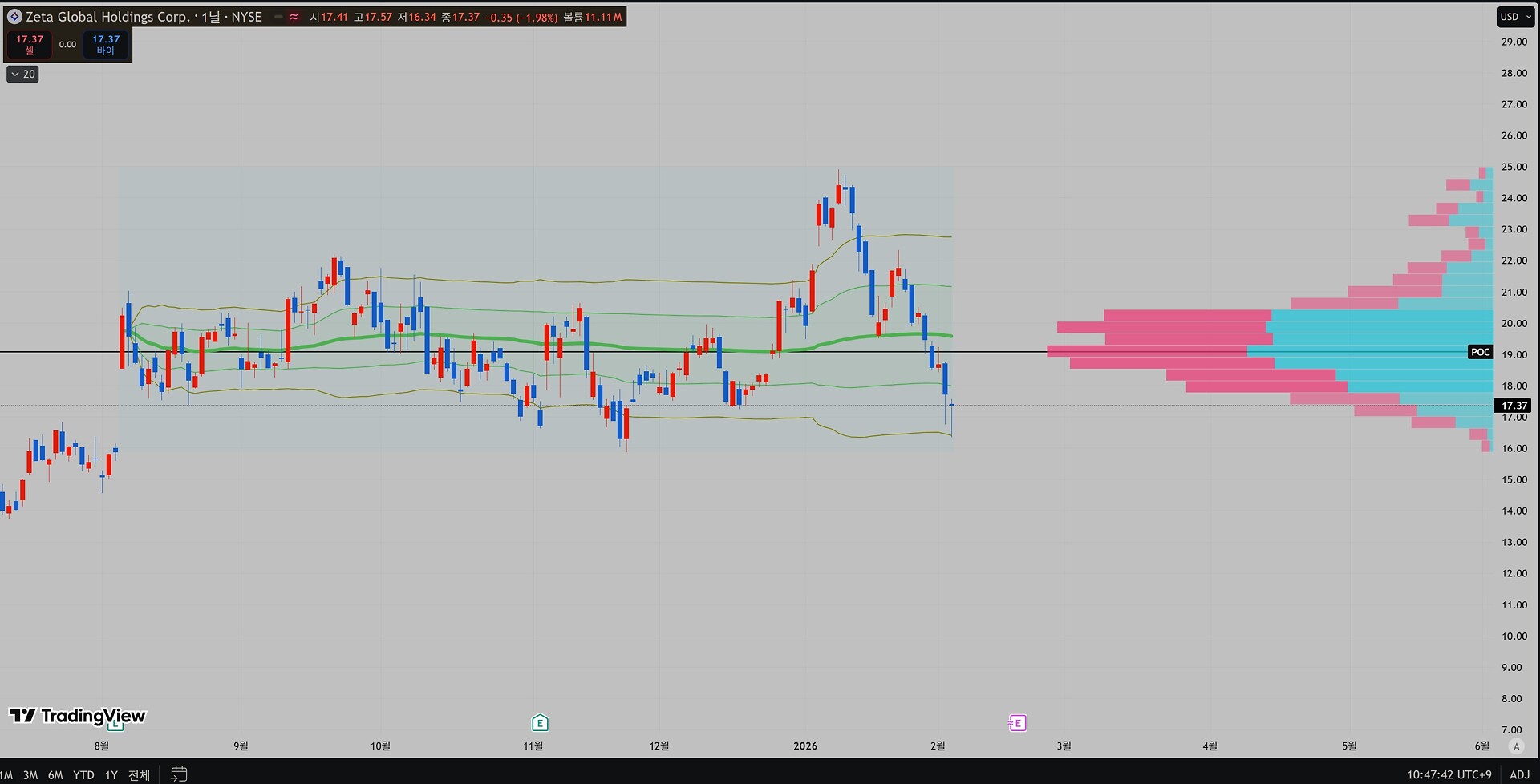Click the −0.35 (−1.98%) change value
This screenshot has height=784, width=1540.
click(x=521, y=17)
